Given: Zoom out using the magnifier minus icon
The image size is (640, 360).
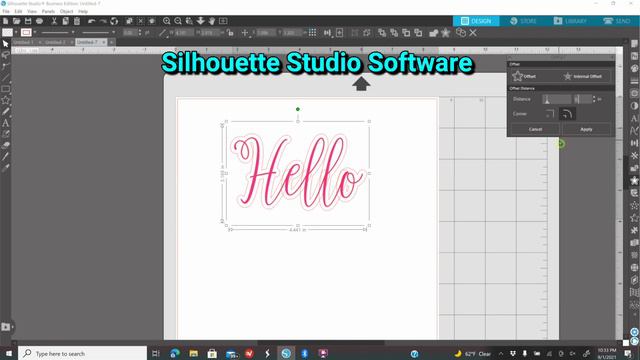Looking at the screenshot, I should [178, 21].
